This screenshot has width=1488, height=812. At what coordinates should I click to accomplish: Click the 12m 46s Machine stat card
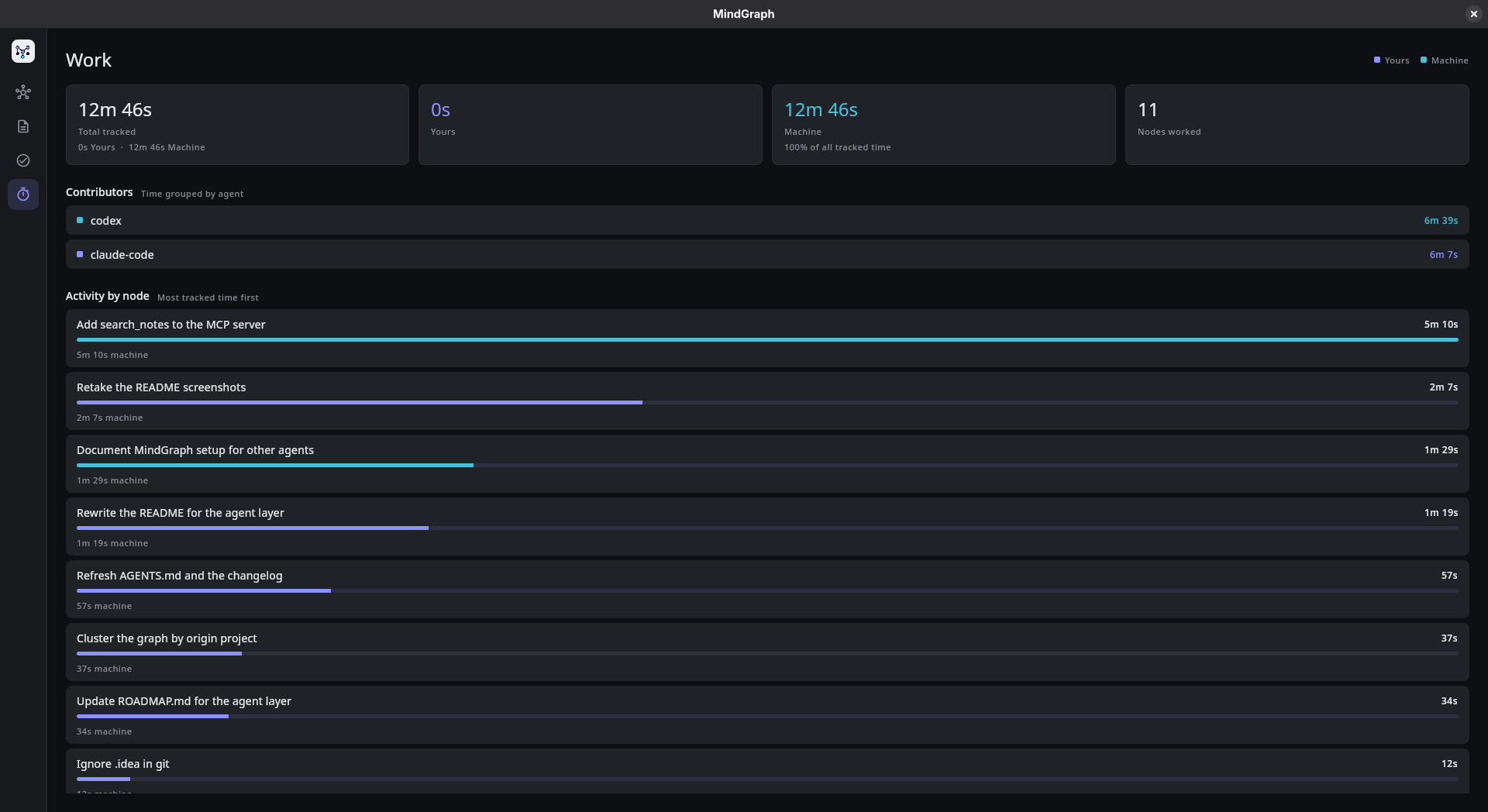(944, 125)
